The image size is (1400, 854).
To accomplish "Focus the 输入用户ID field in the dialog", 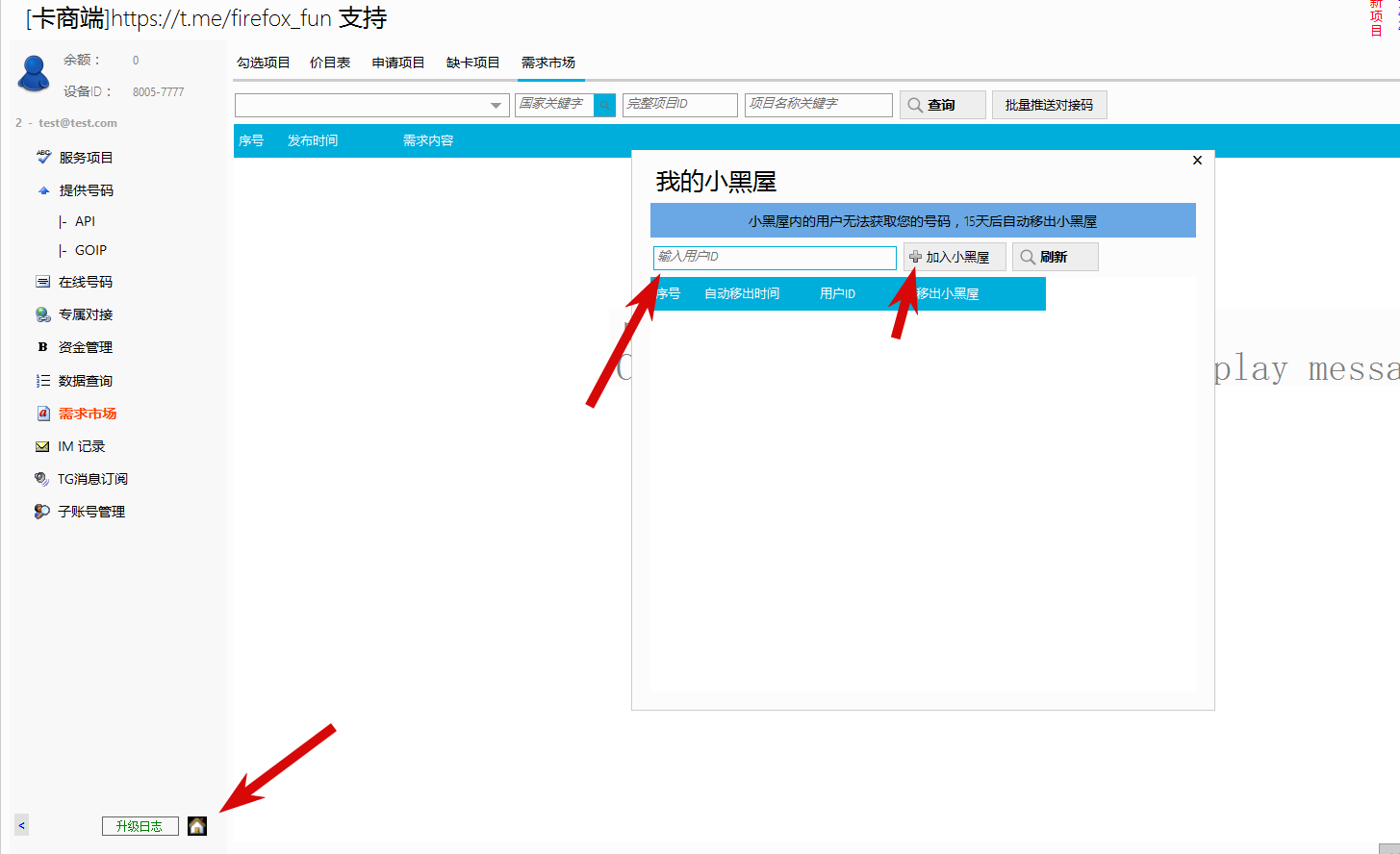I will tap(775, 257).
